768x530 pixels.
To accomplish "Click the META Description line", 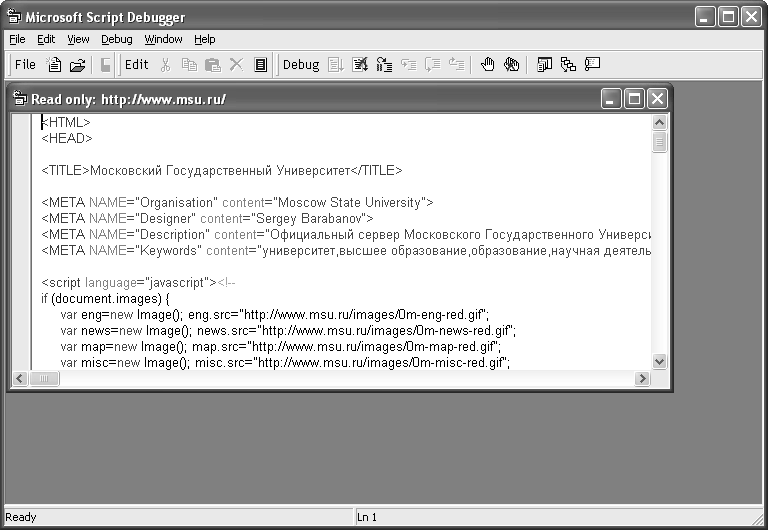I will [x=346, y=235].
